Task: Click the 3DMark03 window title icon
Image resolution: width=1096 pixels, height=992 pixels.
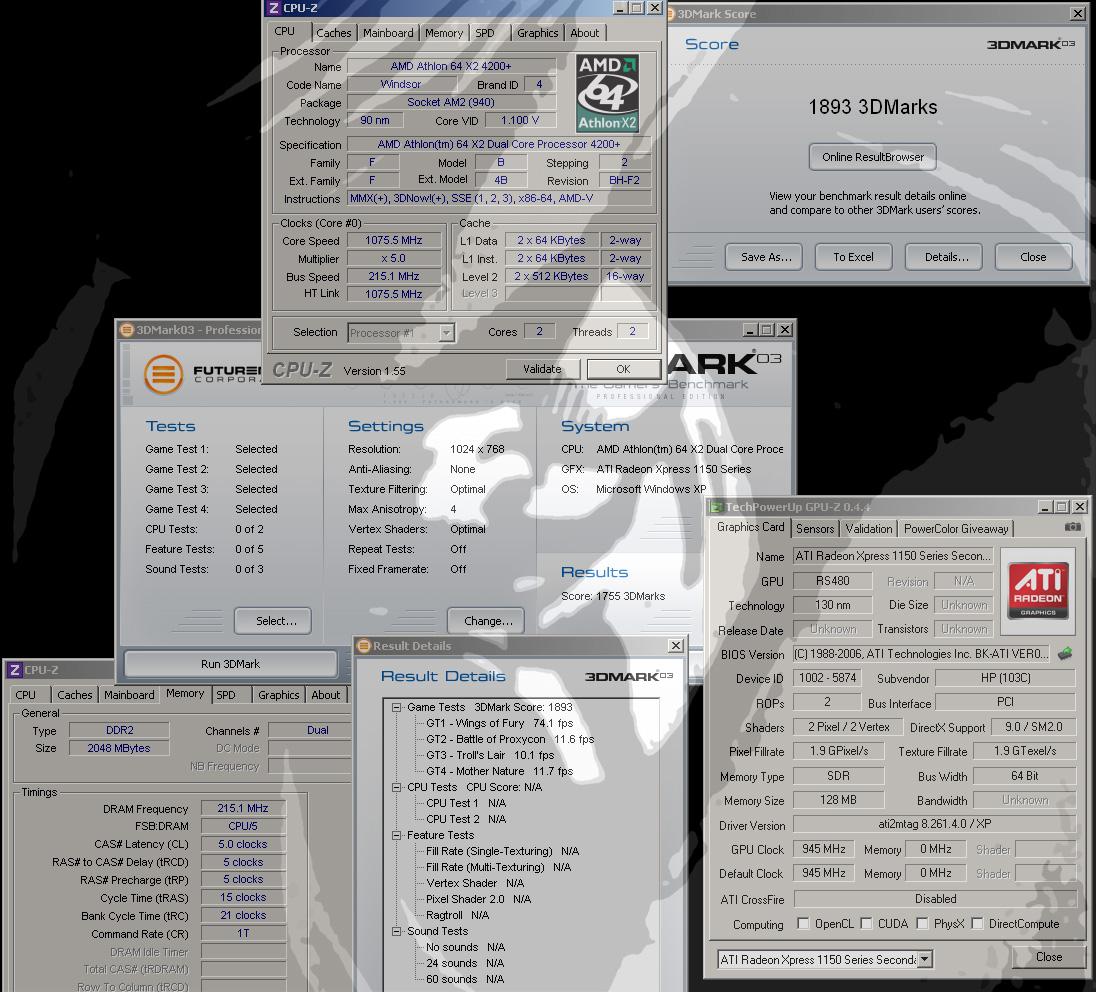Action: 127,330
